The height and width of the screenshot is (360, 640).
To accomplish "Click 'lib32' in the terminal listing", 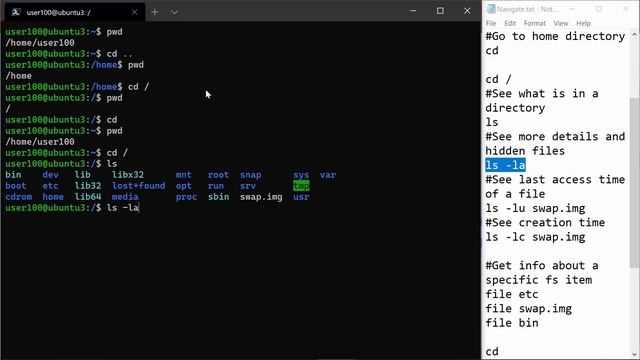I will [x=88, y=186].
